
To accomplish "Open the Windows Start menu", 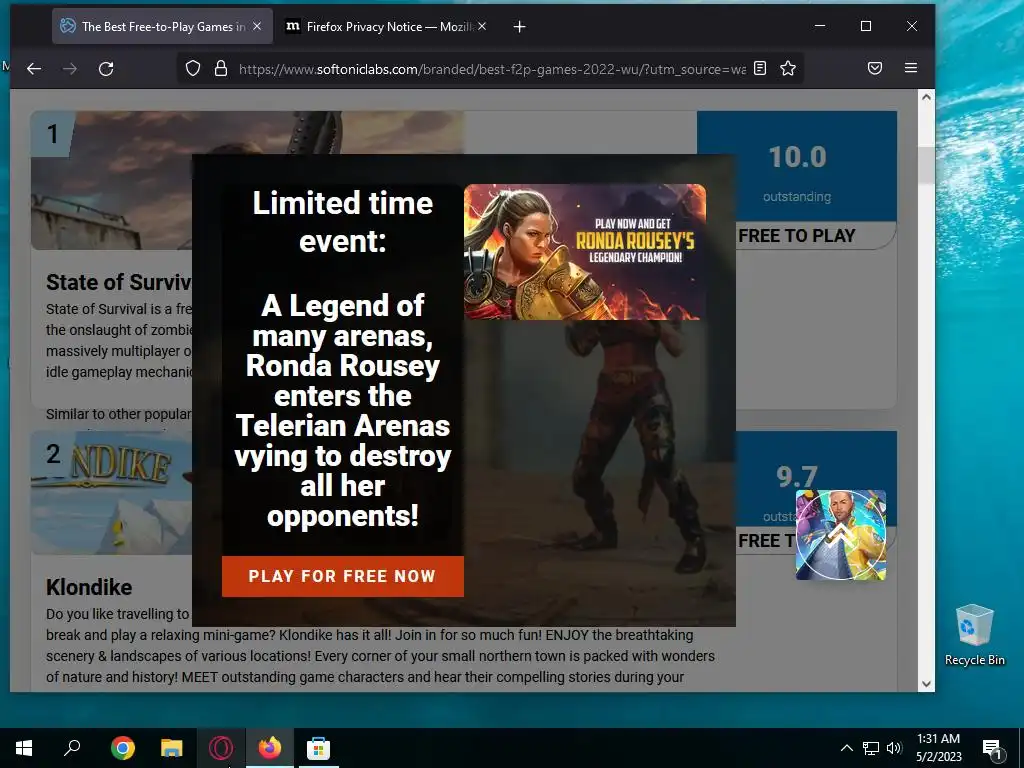I will pos(24,748).
